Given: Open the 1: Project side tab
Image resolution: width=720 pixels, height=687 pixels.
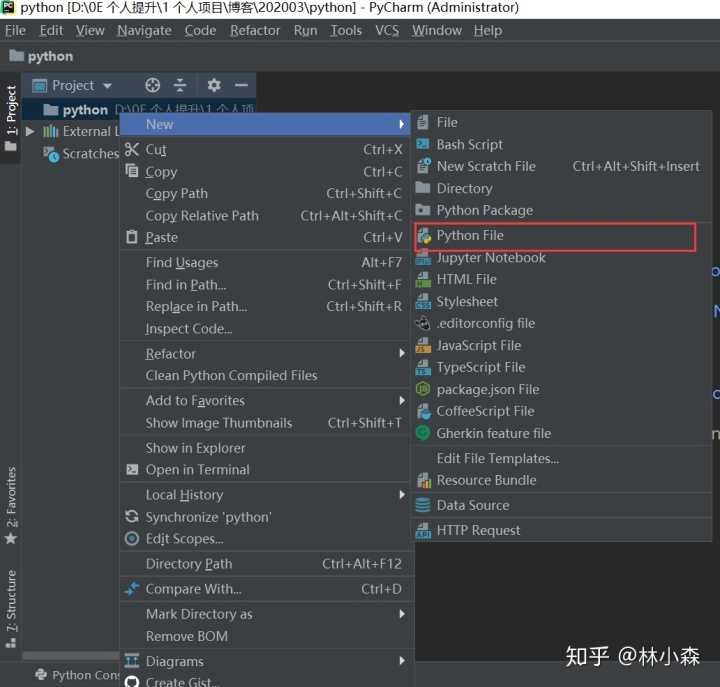Looking at the screenshot, I should pyautogui.click(x=11, y=117).
